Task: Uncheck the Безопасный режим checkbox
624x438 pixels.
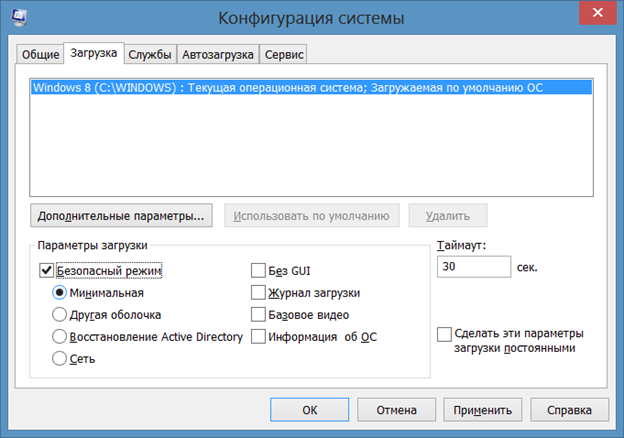Action: 46,269
